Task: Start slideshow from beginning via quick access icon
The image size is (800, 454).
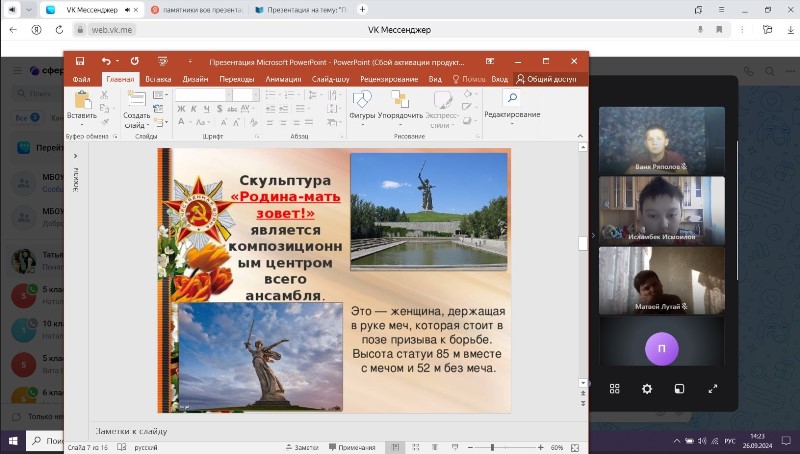Action: tap(163, 61)
